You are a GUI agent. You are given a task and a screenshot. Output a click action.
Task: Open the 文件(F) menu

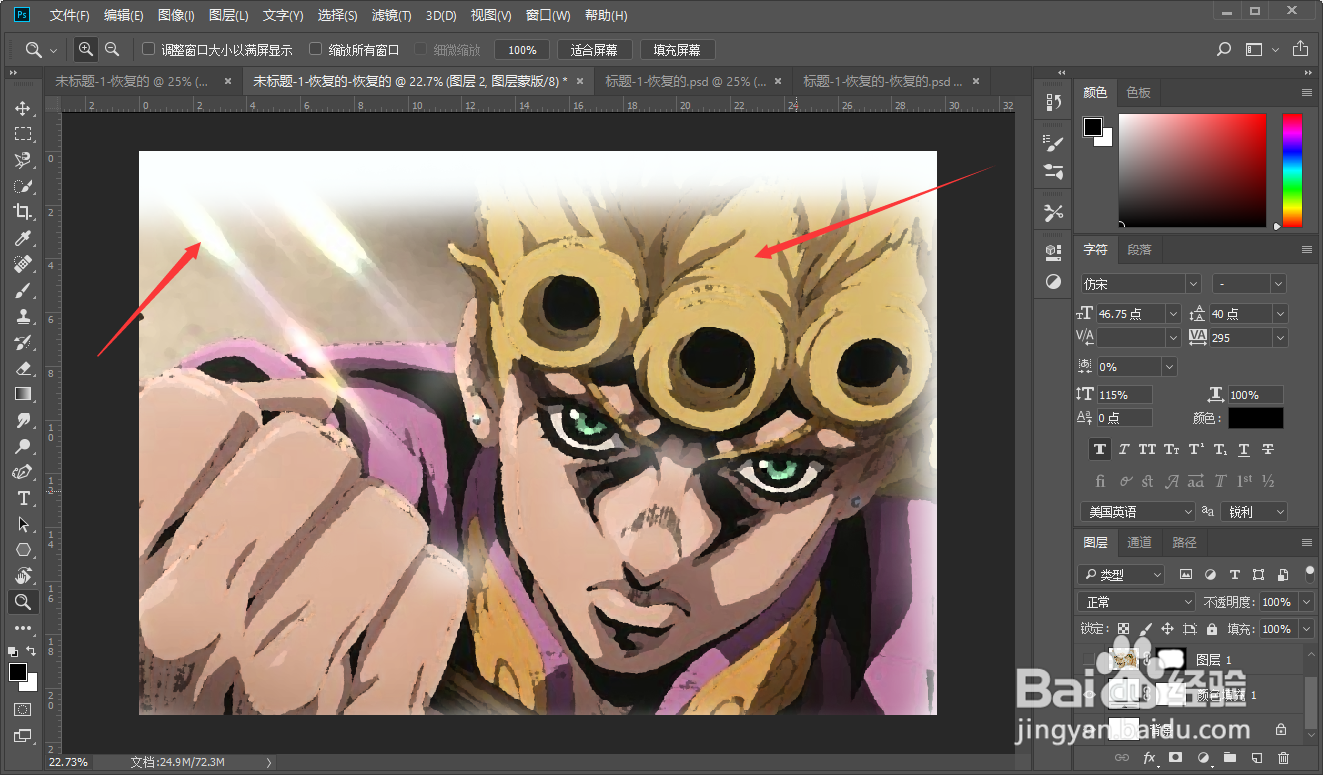tap(69, 15)
